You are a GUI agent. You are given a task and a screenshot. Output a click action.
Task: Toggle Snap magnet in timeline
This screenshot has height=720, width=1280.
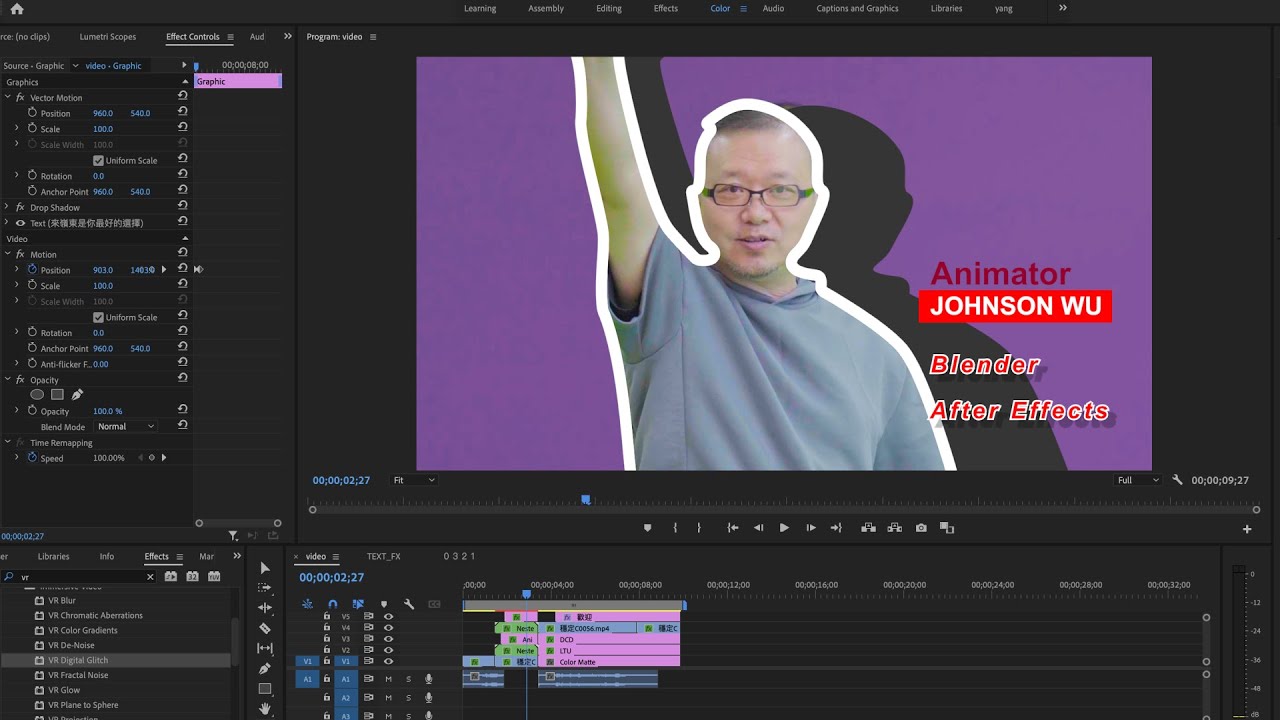(x=332, y=604)
